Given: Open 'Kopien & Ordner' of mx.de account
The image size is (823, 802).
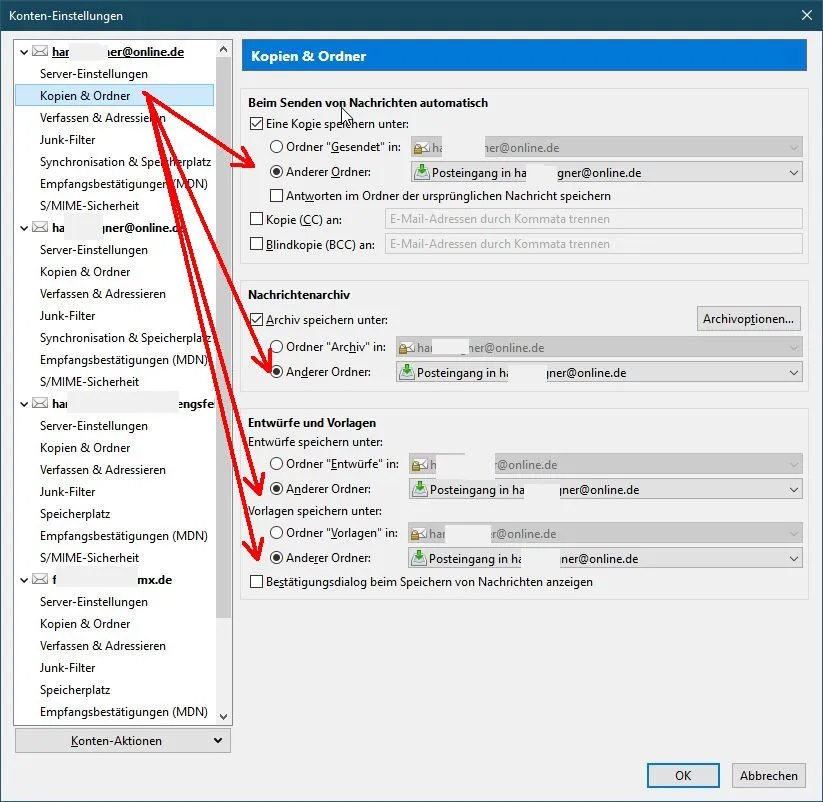Looking at the screenshot, I should click(x=85, y=624).
